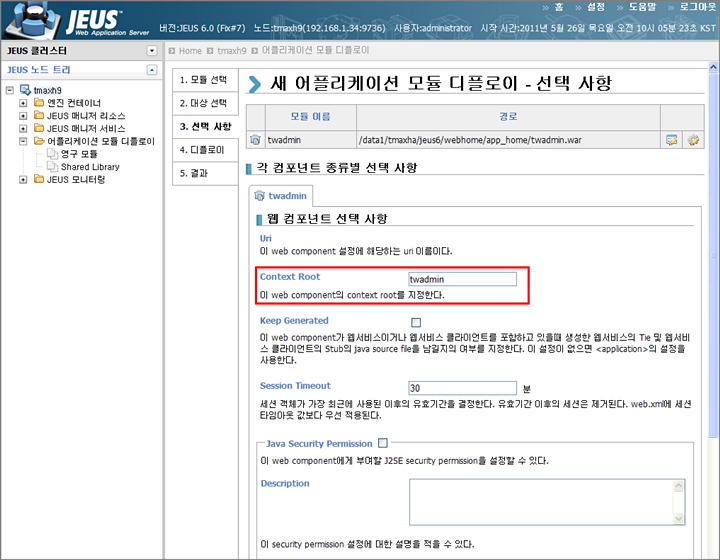720x560 pixels.
Task: Select step 3. 선택 사항
Action: coord(205,127)
